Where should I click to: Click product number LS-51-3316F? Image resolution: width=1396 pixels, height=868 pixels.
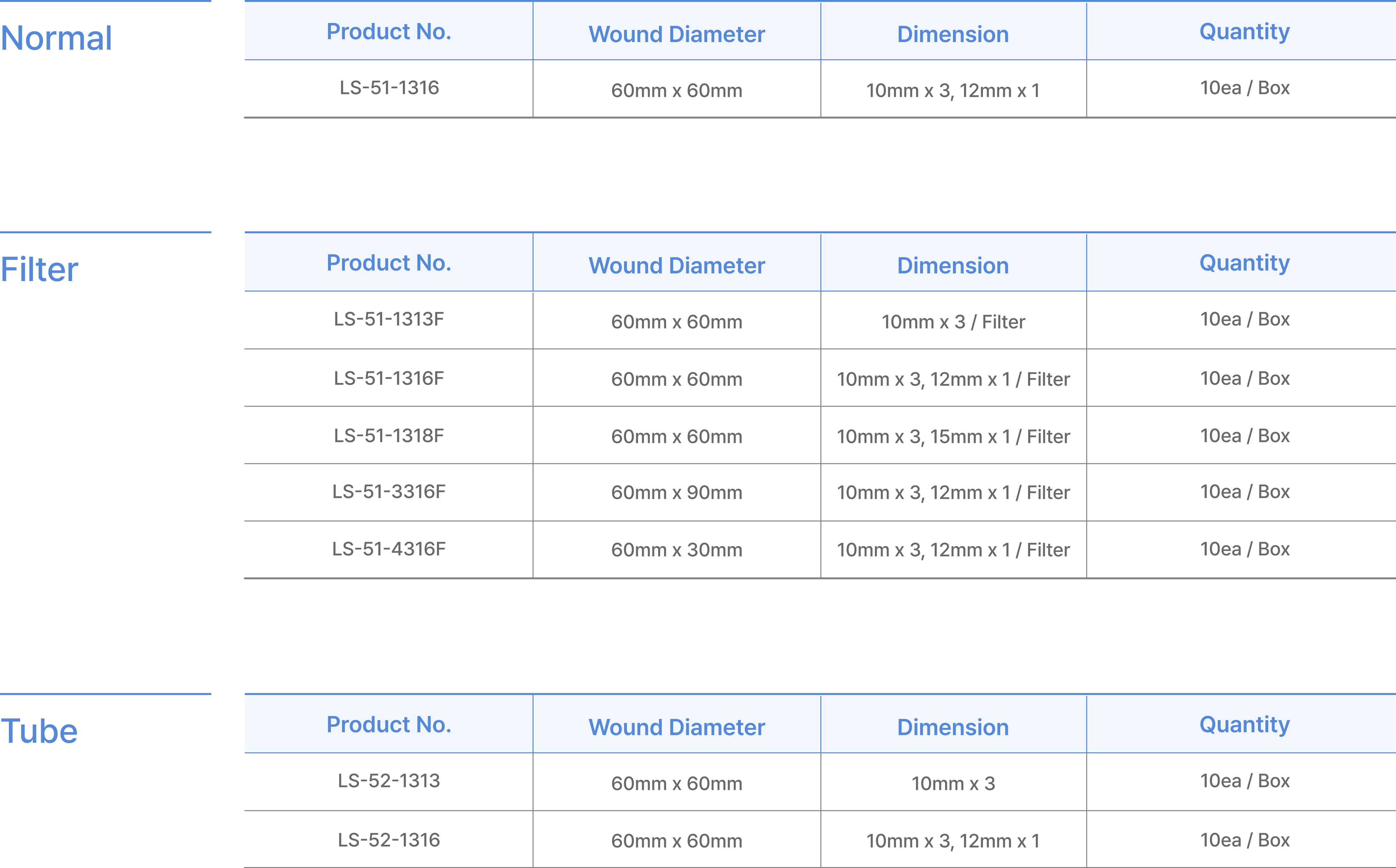pos(389,491)
